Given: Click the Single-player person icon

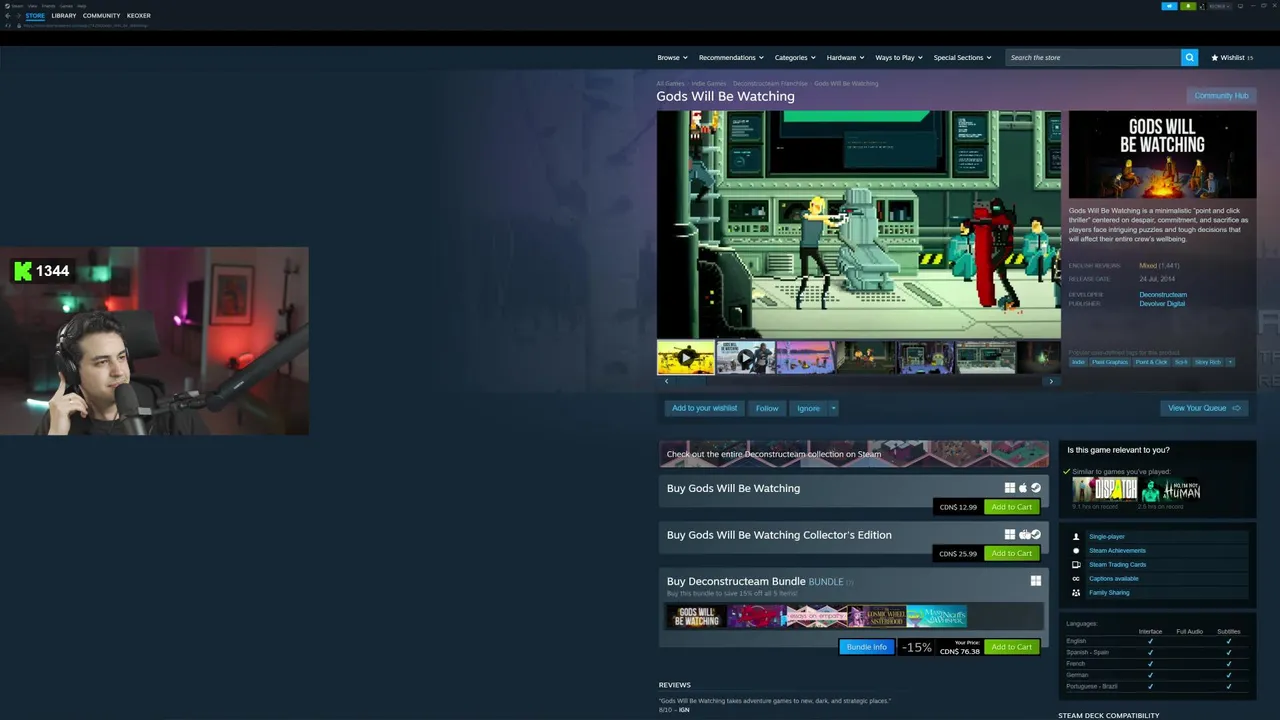Looking at the screenshot, I should pyautogui.click(x=1076, y=537).
